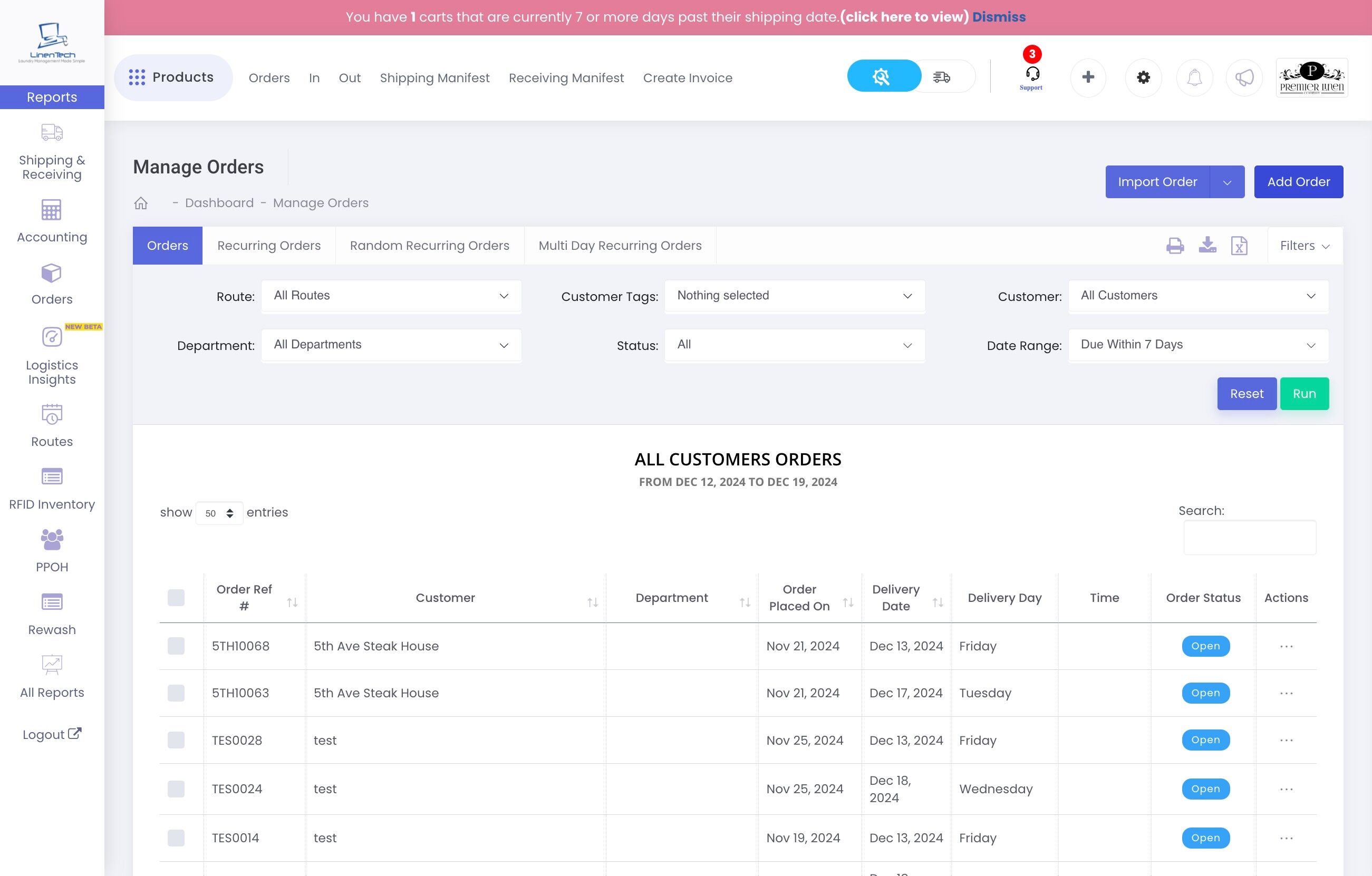Tick the checkbox for order TES0028

(176, 740)
